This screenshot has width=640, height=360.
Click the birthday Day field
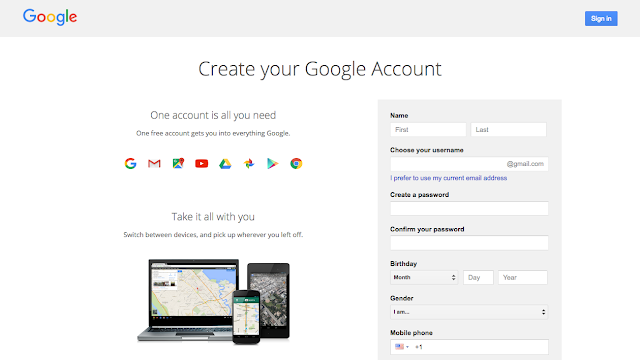coord(478,278)
